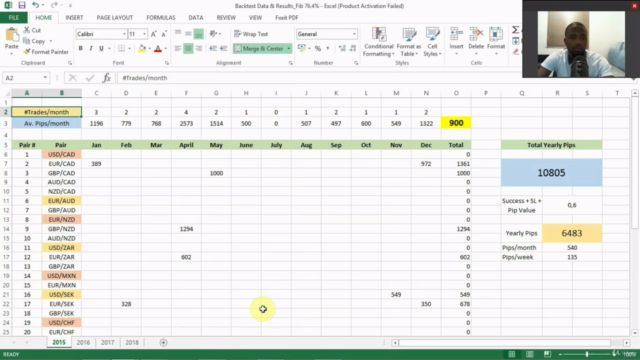Open Format as Table gallery
This screenshot has height=360, width=640.
pyautogui.click(x=409, y=42)
